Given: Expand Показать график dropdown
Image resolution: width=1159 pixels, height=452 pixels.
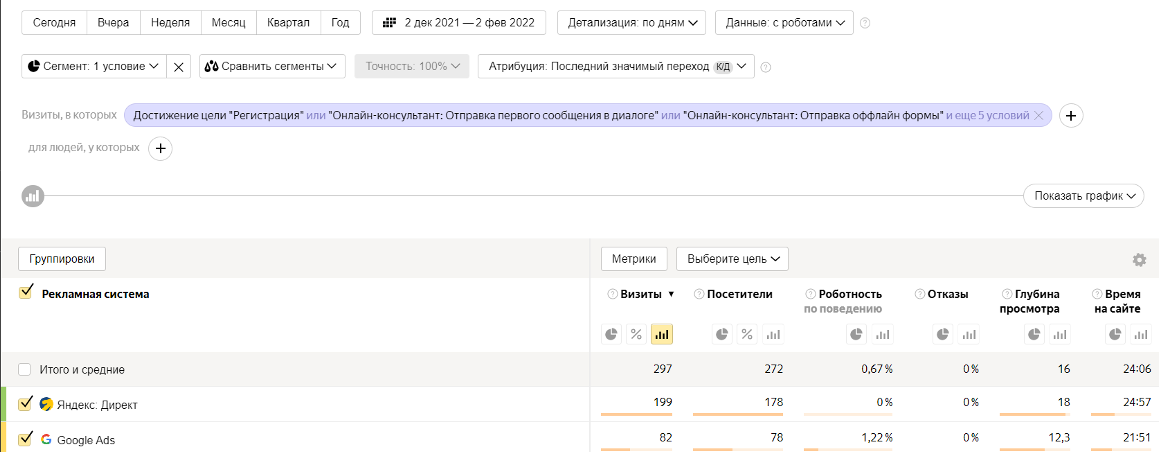Looking at the screenshot, I should pos(1084,196).
